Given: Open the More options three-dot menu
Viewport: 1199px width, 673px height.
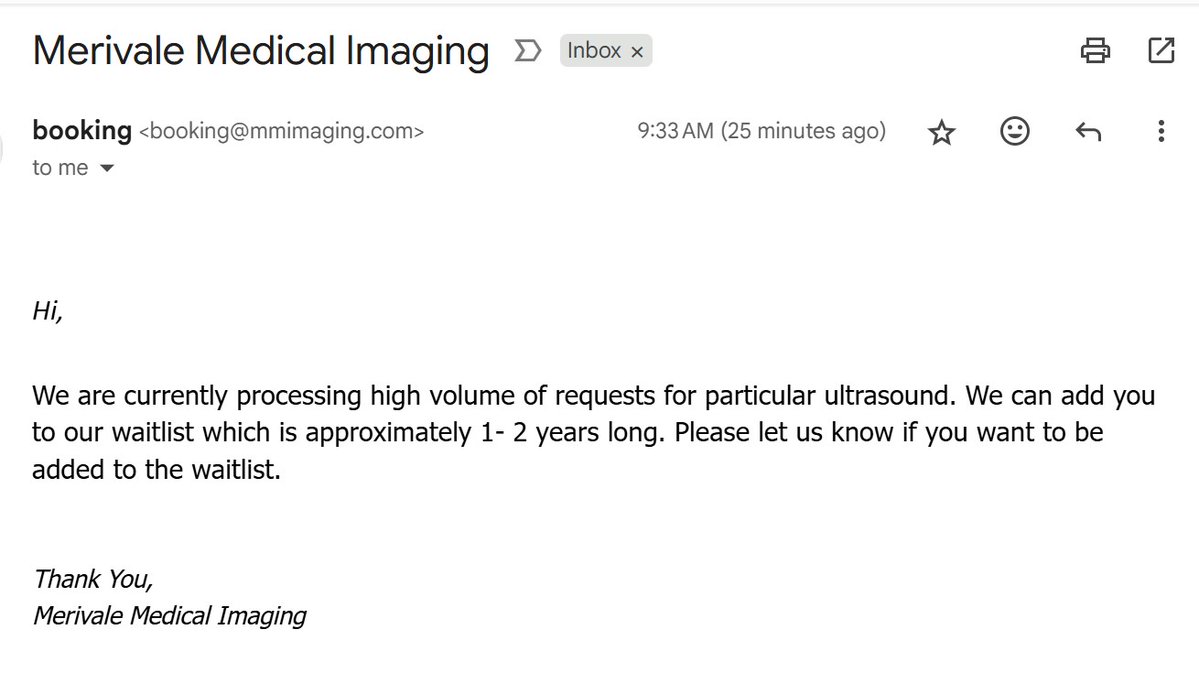Looking at the screenshot, I should 1161,132.
